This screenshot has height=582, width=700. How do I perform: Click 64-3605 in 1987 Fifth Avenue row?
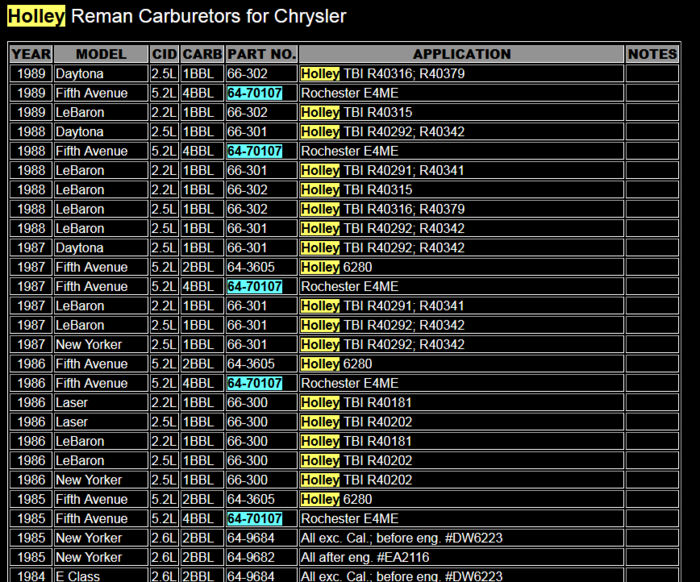[x=251, y=267]
